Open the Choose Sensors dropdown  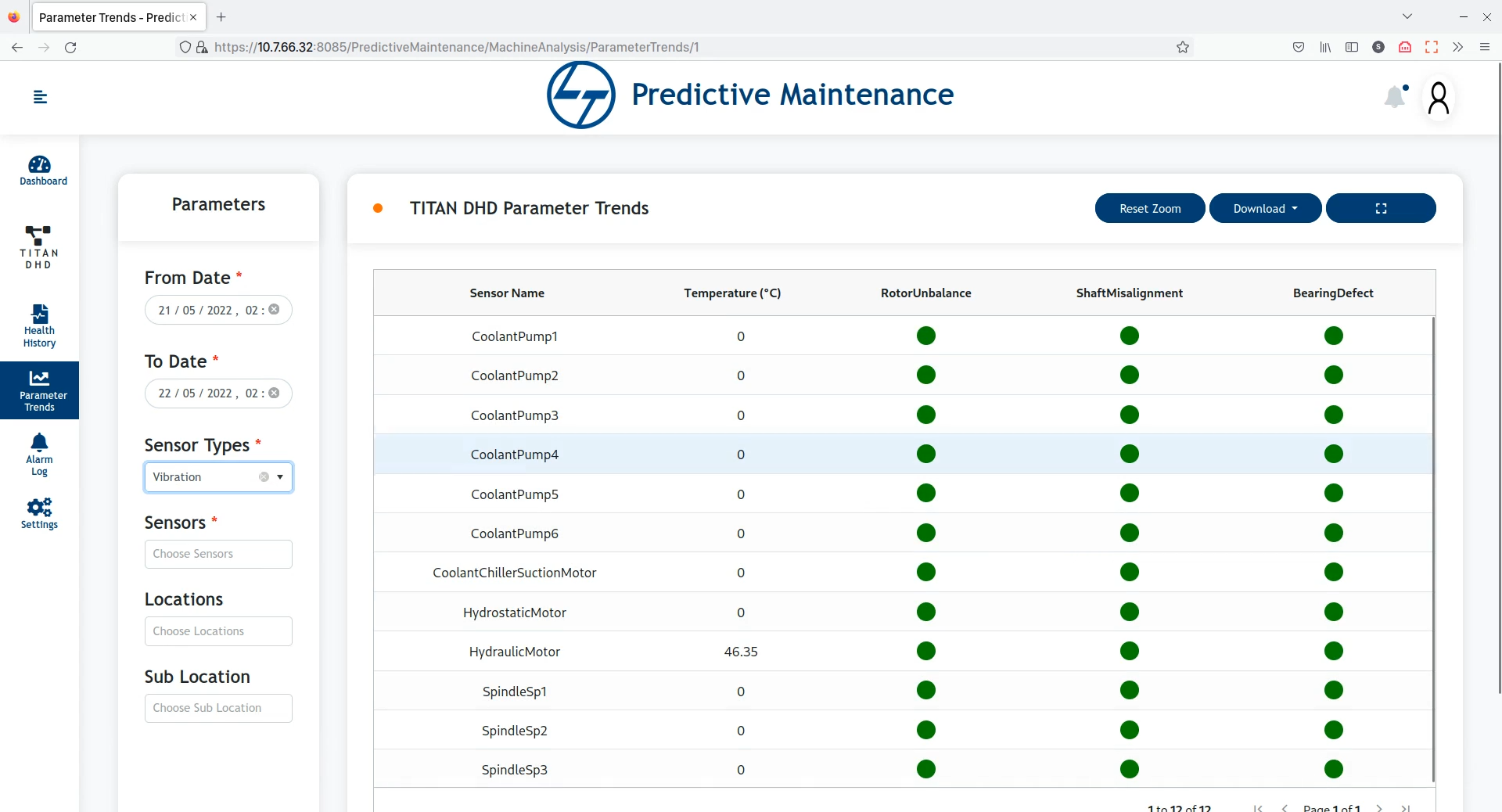pos(218,554)
